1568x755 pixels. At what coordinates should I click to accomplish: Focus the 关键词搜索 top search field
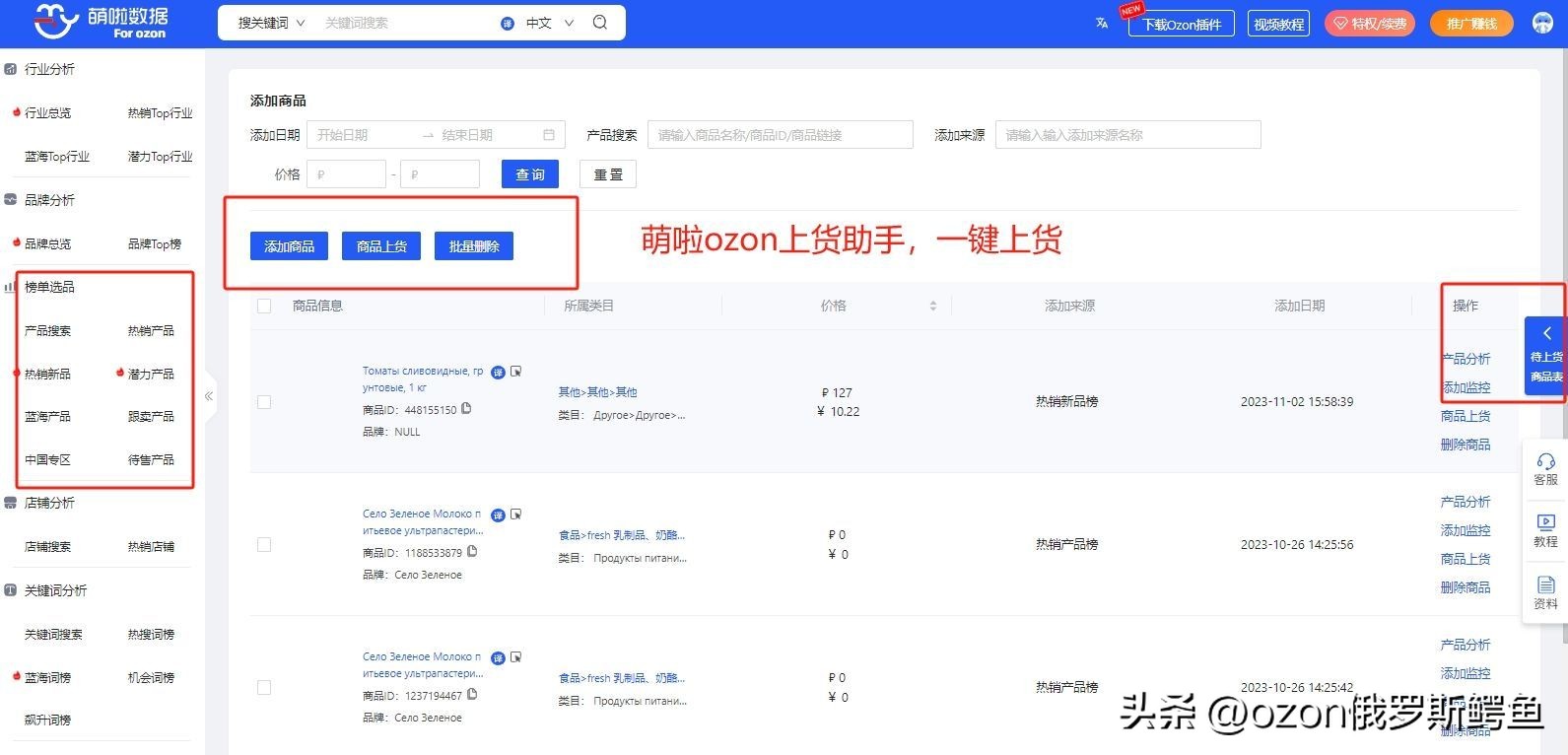[x=404, y=23]
